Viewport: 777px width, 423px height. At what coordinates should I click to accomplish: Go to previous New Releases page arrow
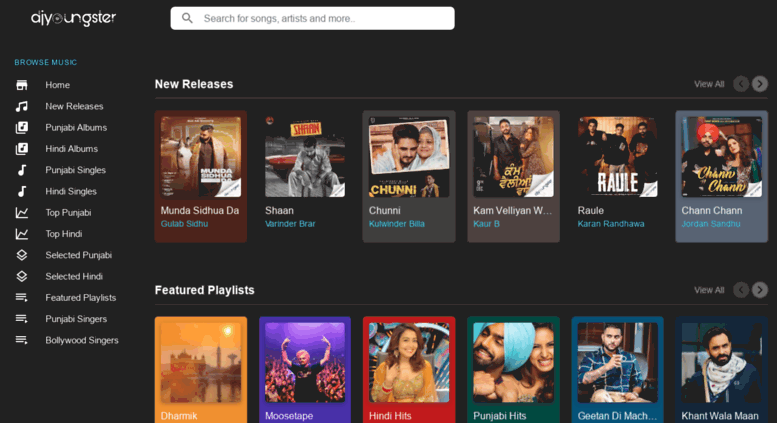click(x=741, y=84)
